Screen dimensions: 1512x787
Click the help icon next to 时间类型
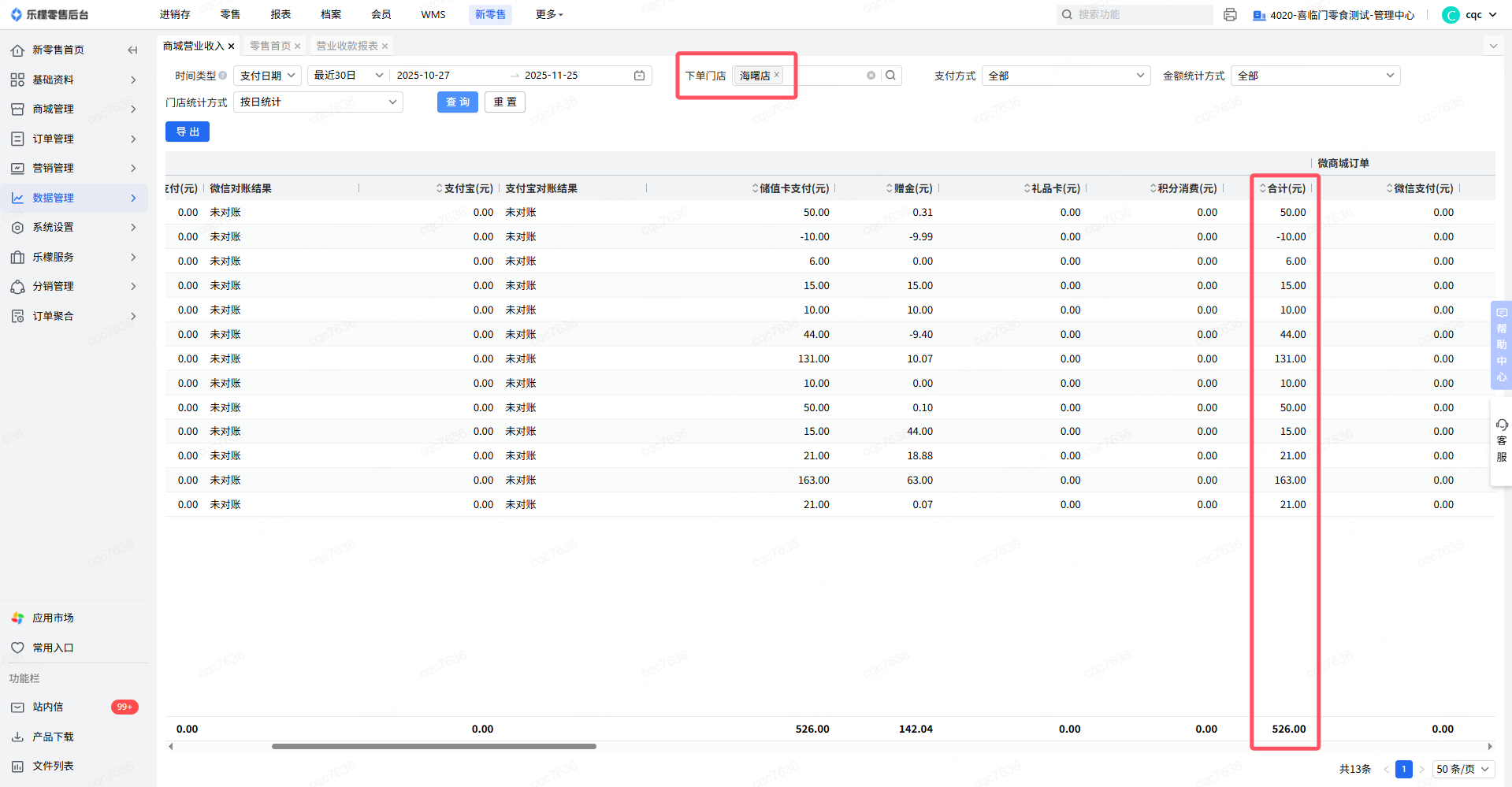click(223, 76)
